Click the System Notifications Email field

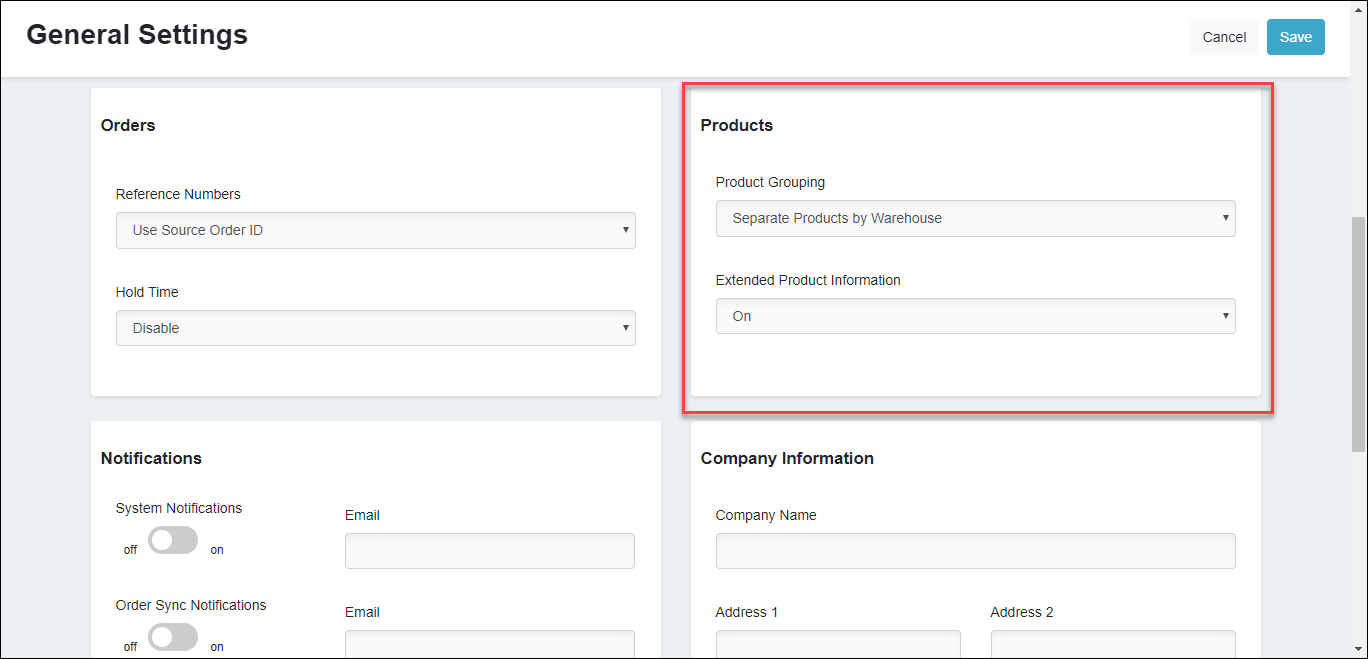click(489, 551)
